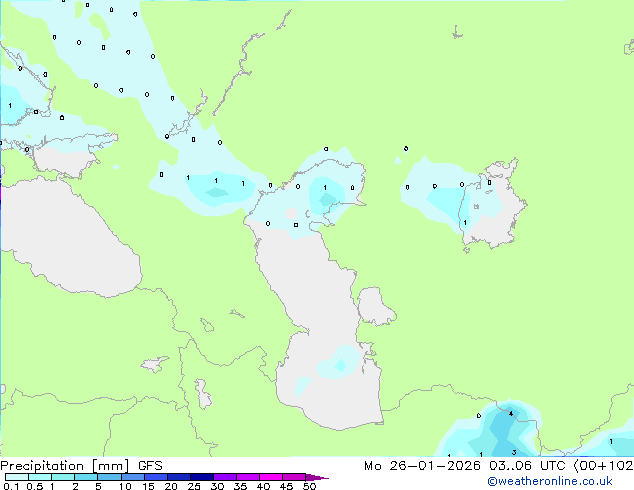The width and height of the screenshot is (634, 490).
Task: Click the precipitation value '4' on the map
Action: pos(511,414)
